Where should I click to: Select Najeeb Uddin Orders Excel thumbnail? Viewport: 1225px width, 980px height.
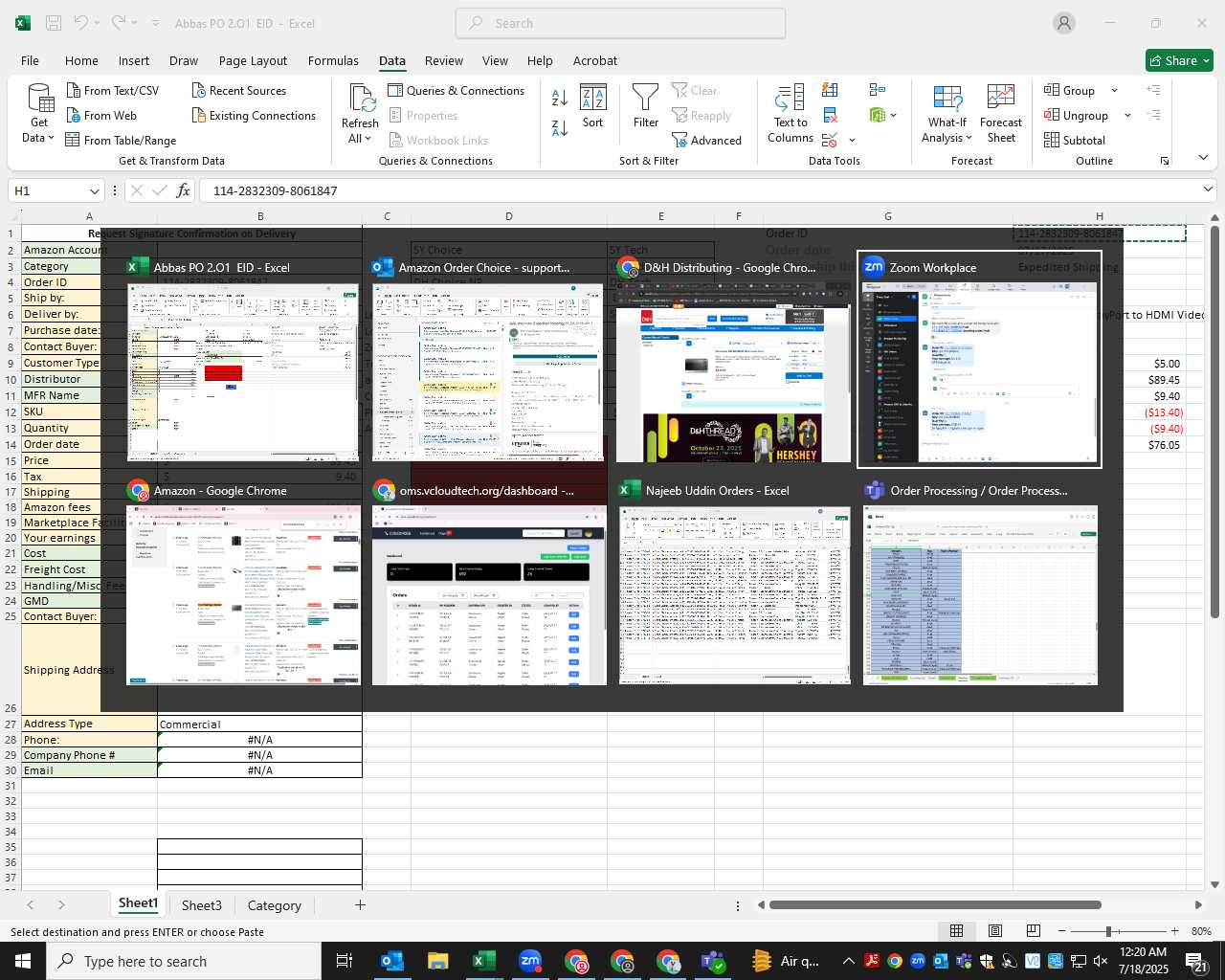(734, 584)
